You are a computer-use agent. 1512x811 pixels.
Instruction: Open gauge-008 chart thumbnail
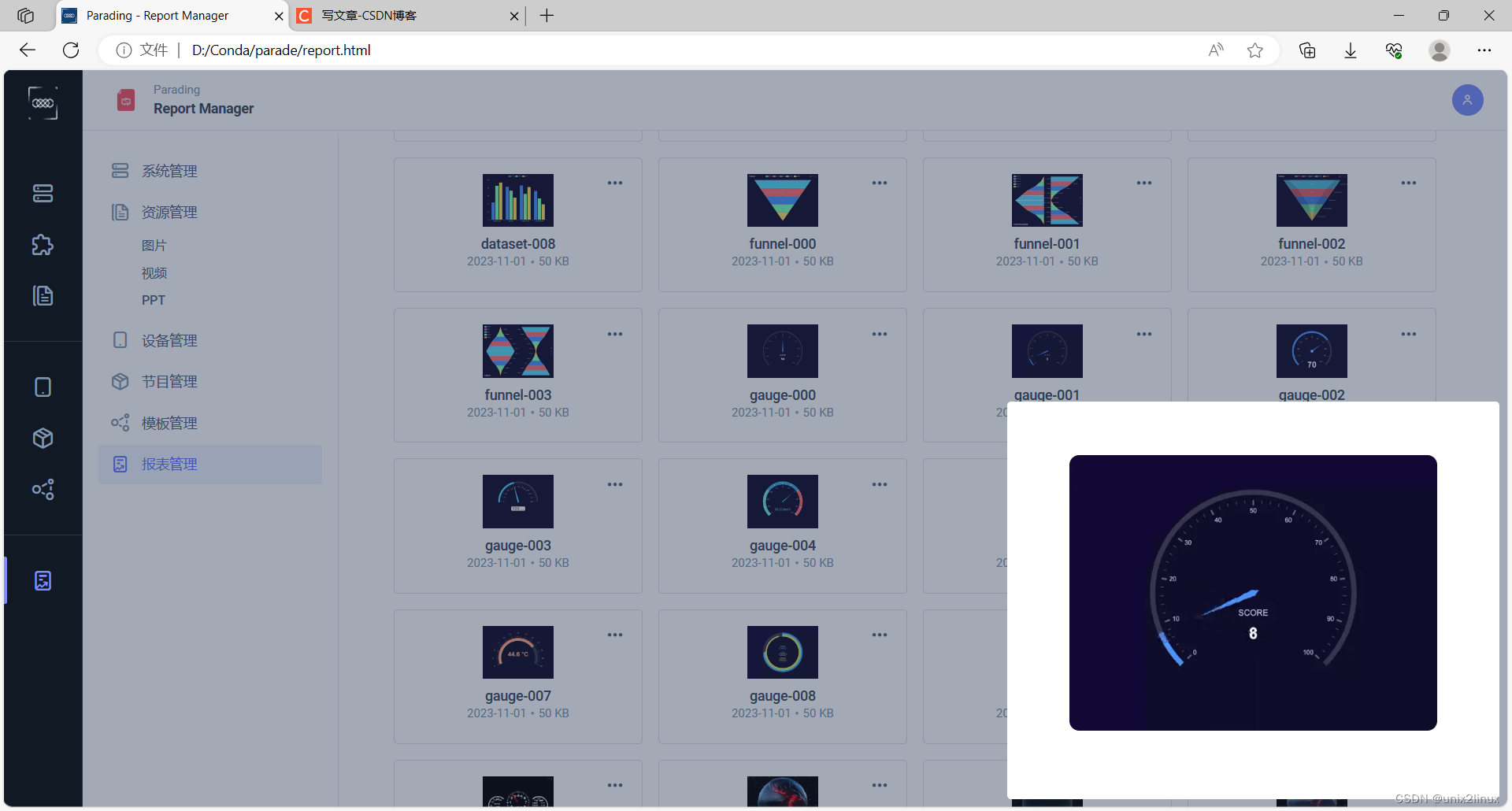click(x=783, y=652)
